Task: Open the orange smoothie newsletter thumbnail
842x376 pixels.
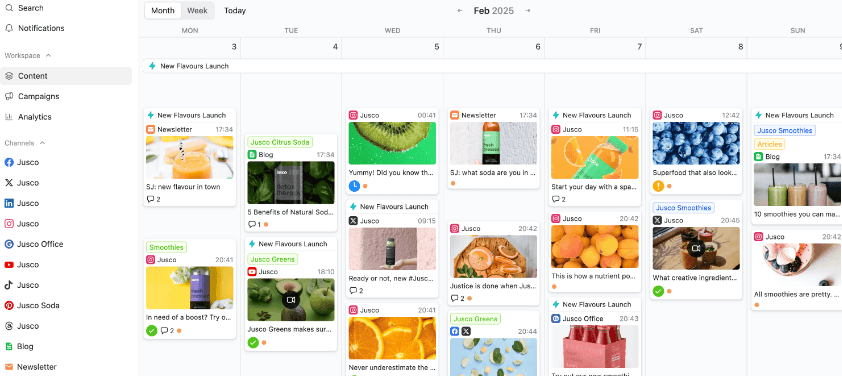Action: click(190, 157)
